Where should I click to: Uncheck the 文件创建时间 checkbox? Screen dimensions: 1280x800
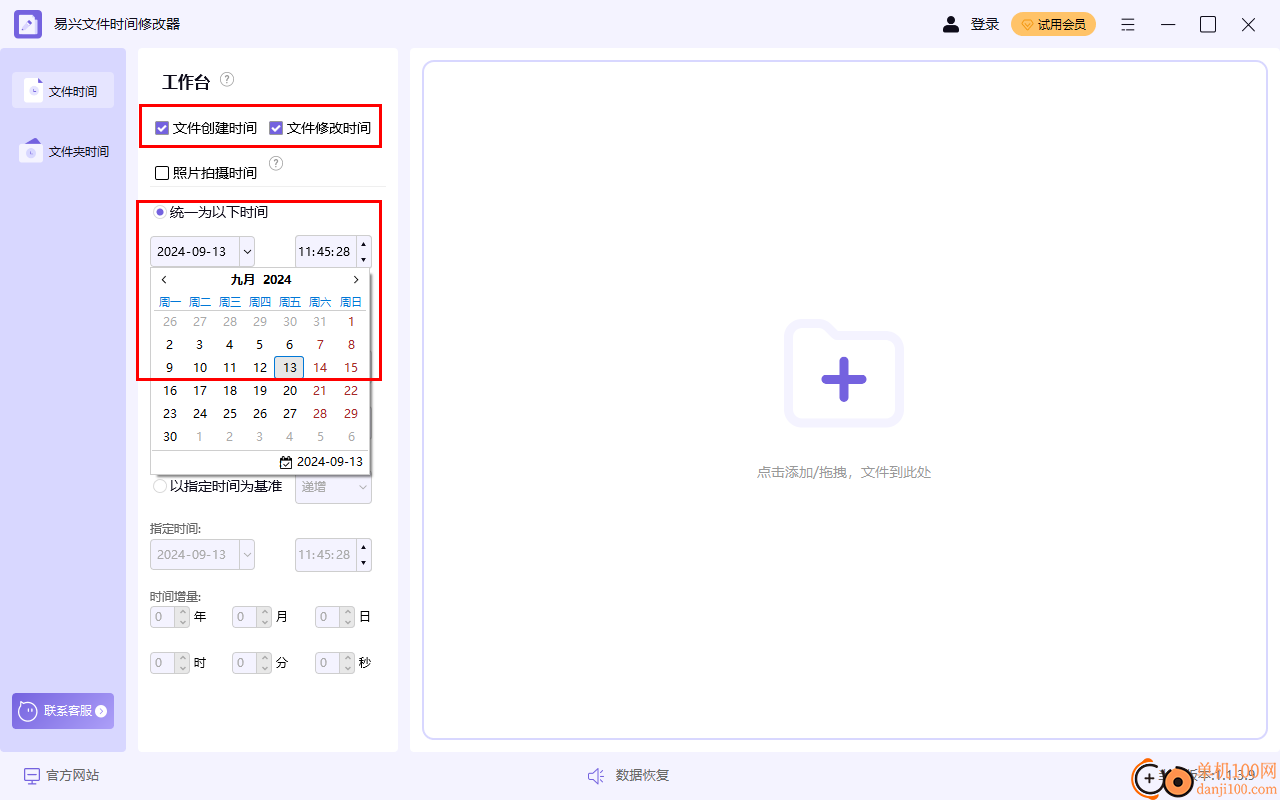point(162,128)
